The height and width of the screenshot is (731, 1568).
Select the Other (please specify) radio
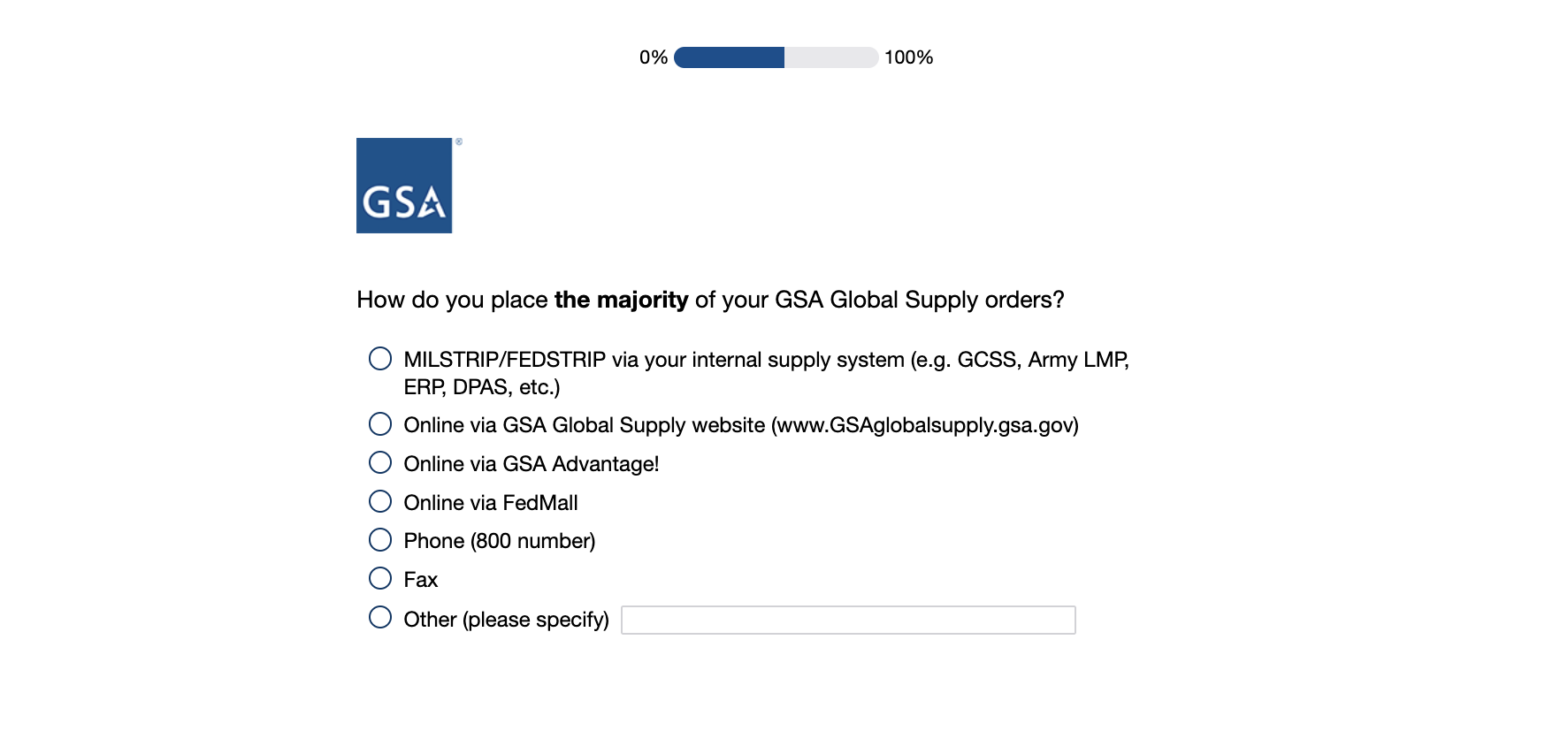[x=380, y=618]
